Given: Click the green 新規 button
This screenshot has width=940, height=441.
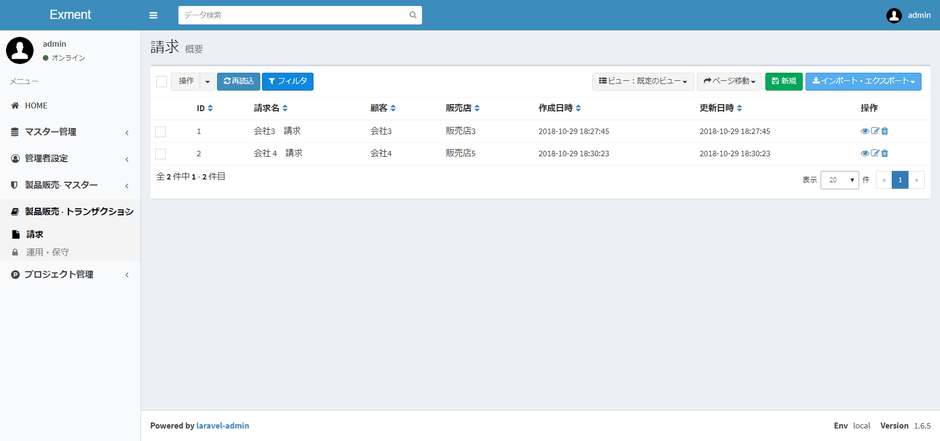Looking at the screenshot, I should tap(784, 81).
